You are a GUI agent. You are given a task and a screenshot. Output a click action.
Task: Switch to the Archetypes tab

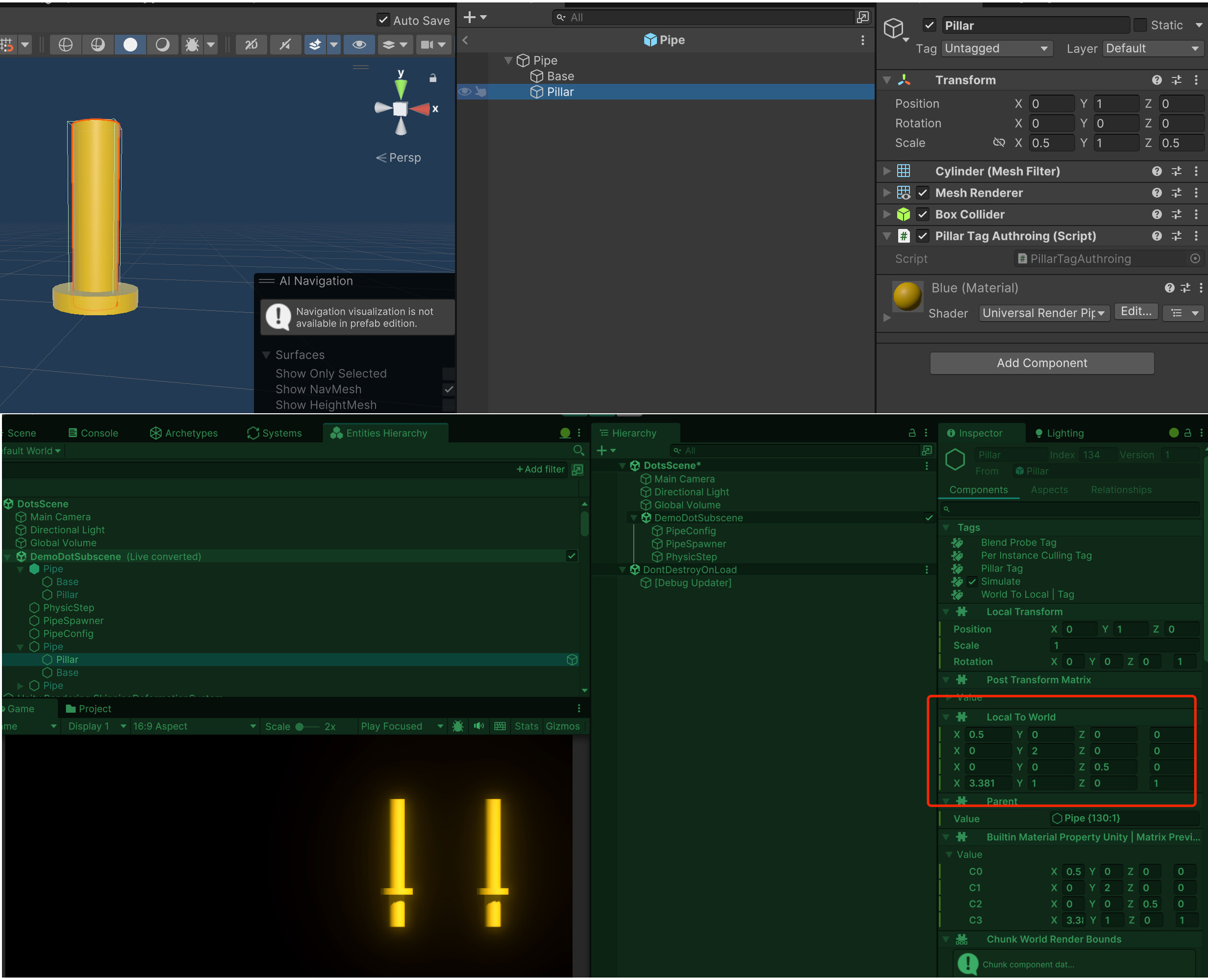point(184,433)
